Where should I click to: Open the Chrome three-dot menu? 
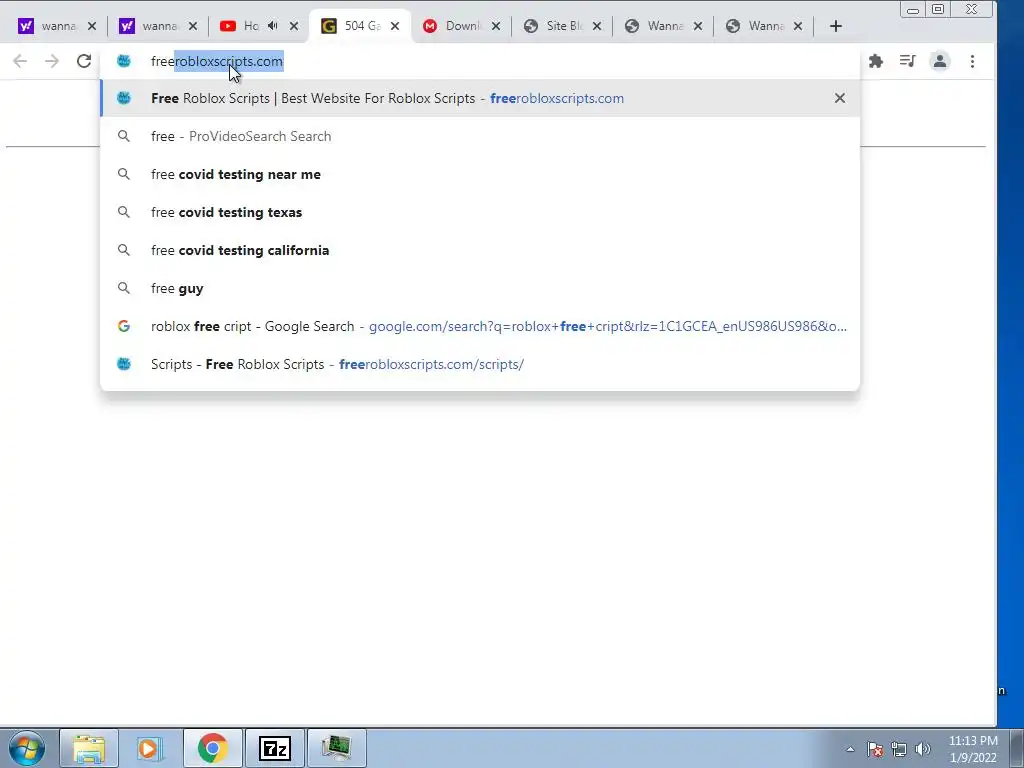[972, 61]
